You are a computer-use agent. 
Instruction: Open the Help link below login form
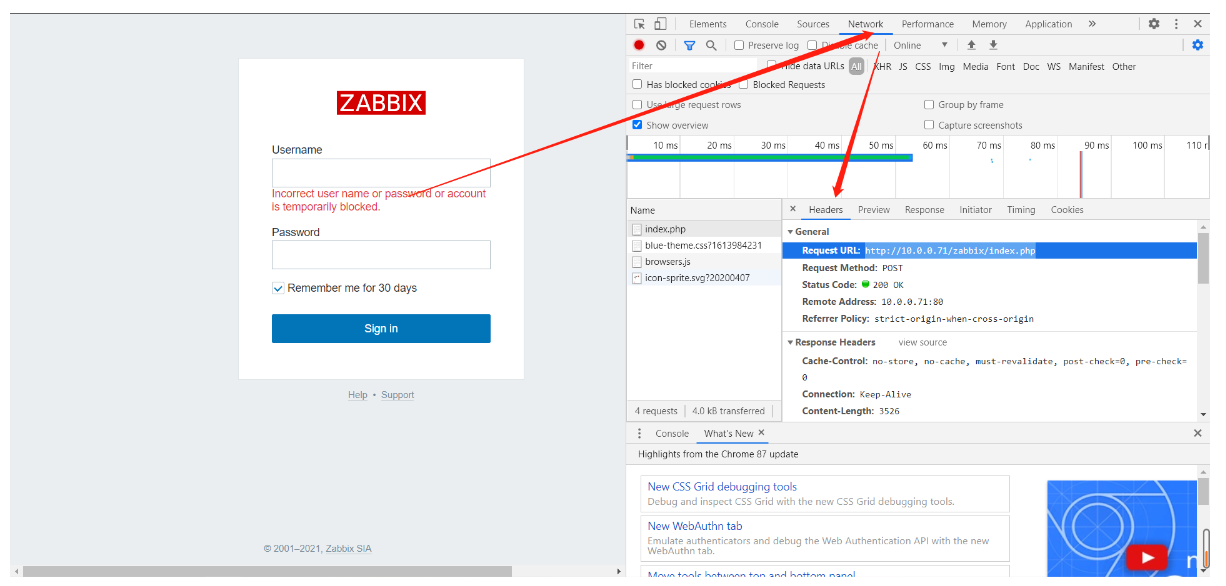(x=358, y=395)
